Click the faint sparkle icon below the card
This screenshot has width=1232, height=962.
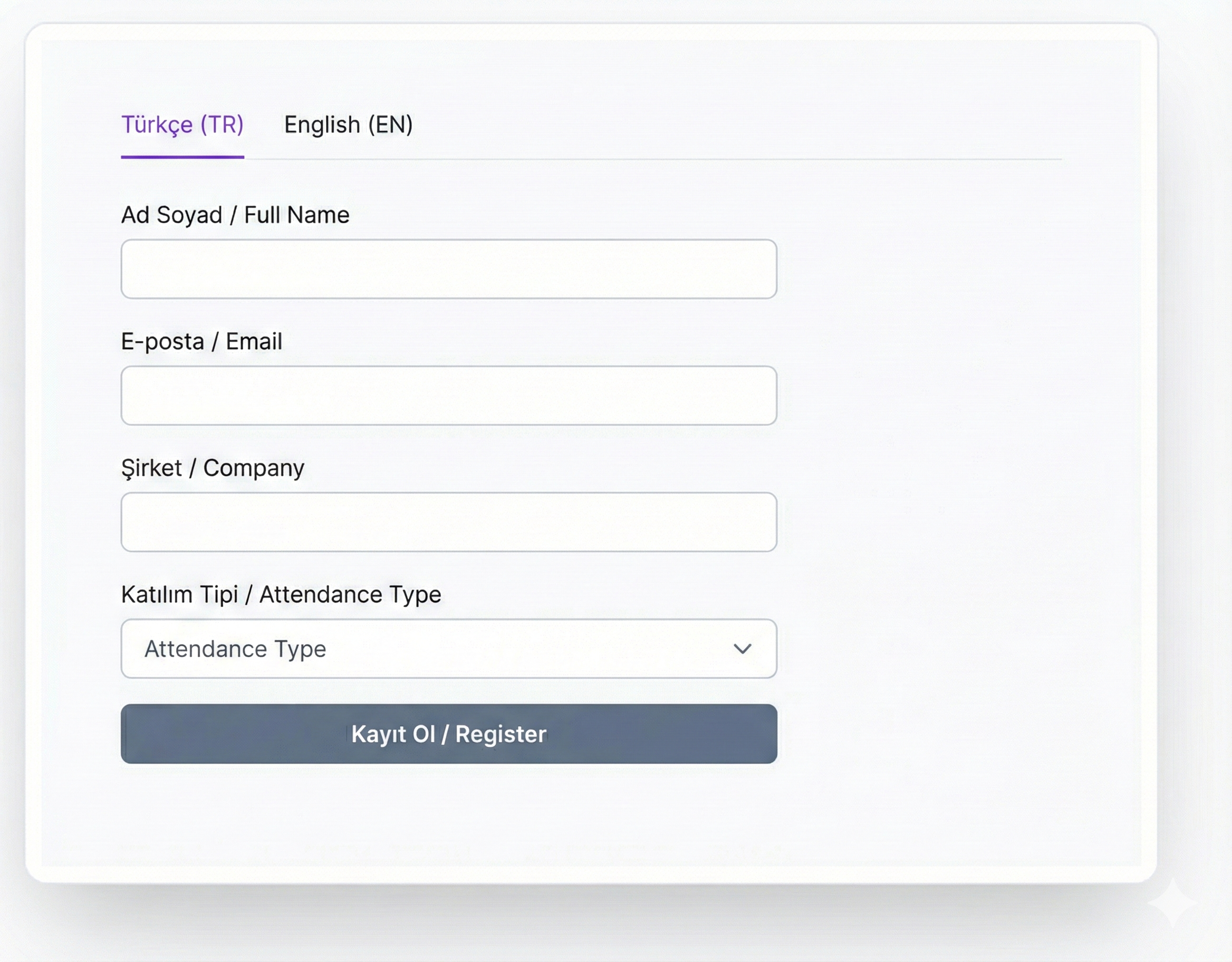point(1173,903)
